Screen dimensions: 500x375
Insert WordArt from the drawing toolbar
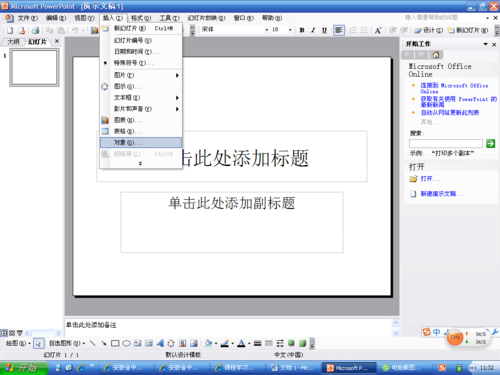[x=160, y=343]
